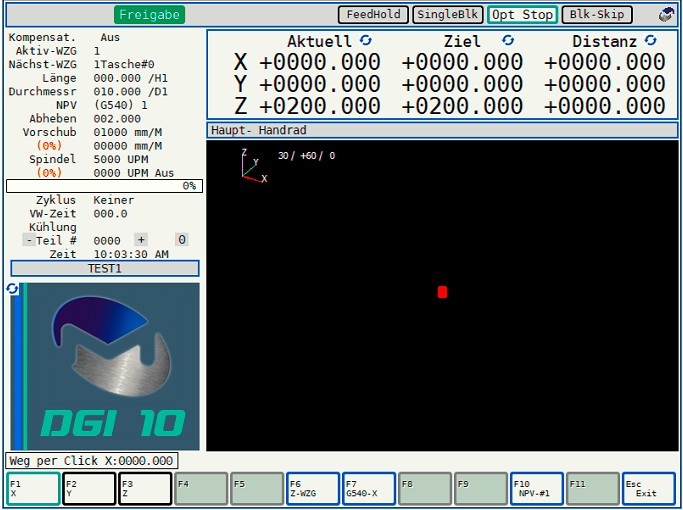Screen dimensions: 683x510
Task: Click the refresh icon next to Aktuell
Action: 366,41
